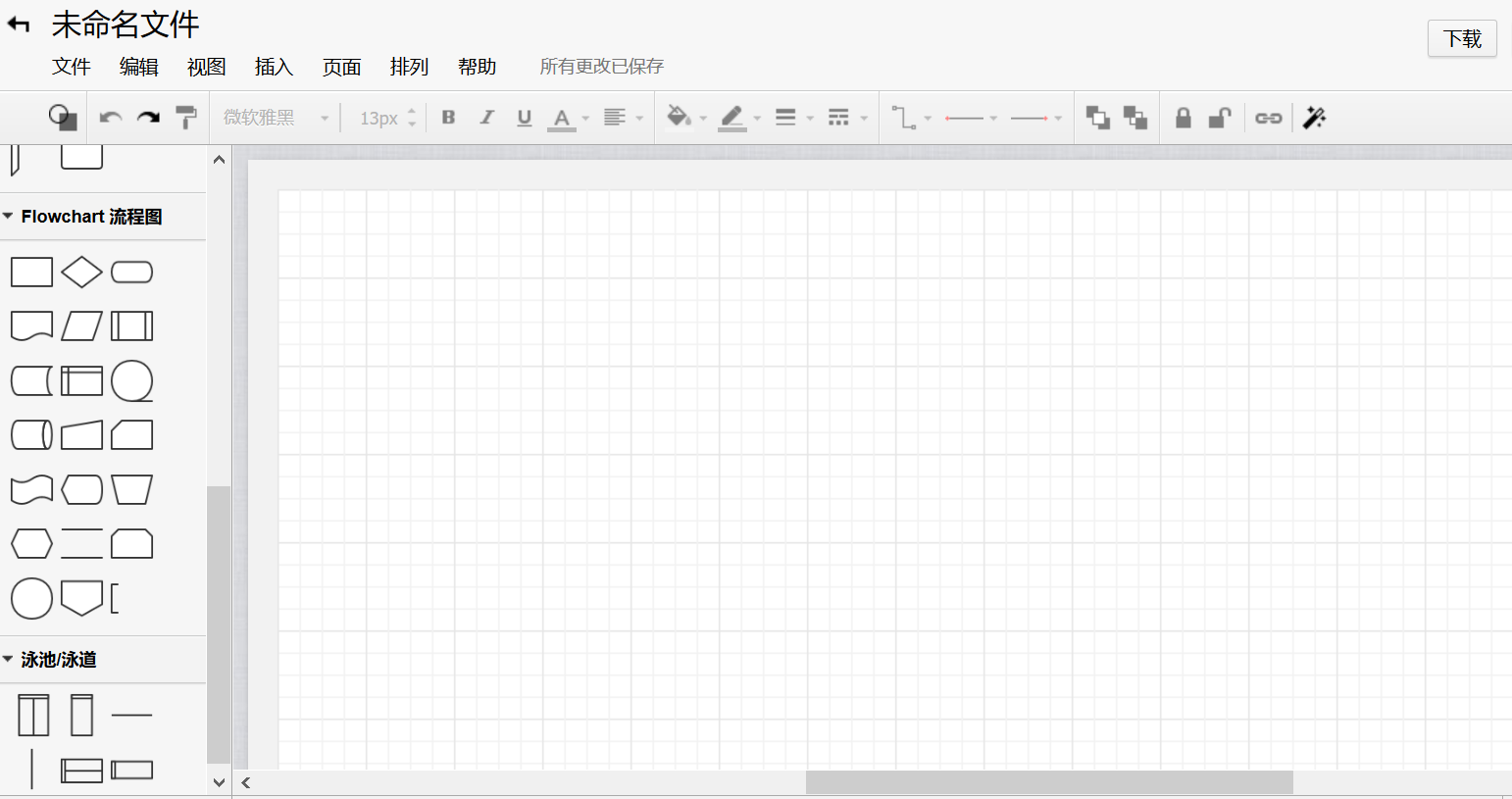The image size is (1512, 799).
Task: Open the 排列 menu
Action: point(409,67)
